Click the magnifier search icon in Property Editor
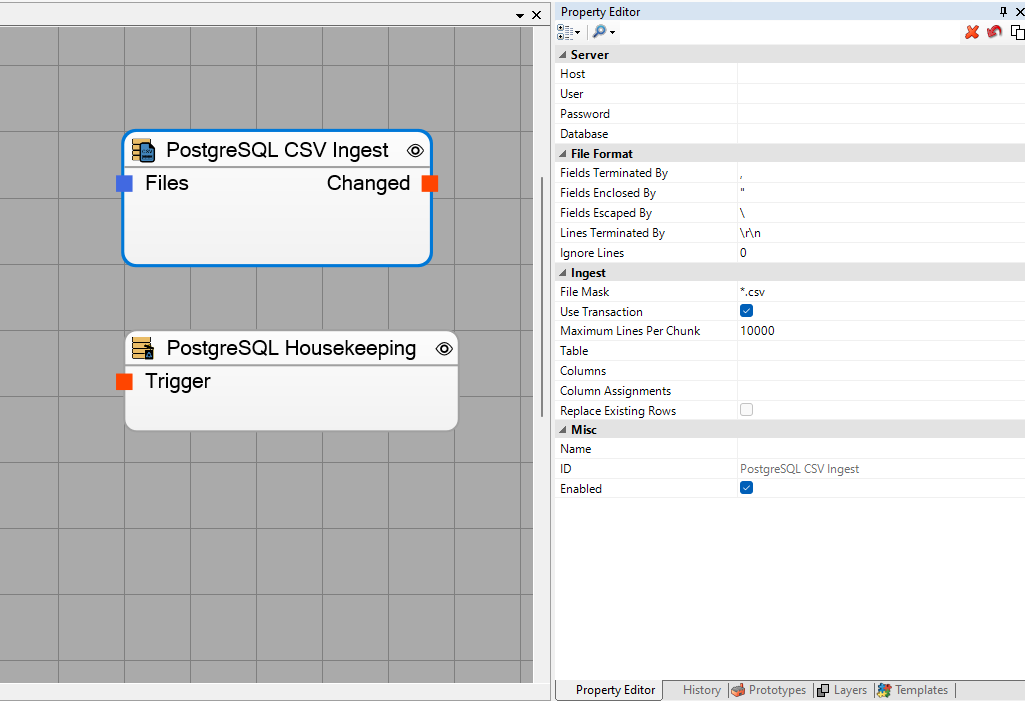 point(599,31)
